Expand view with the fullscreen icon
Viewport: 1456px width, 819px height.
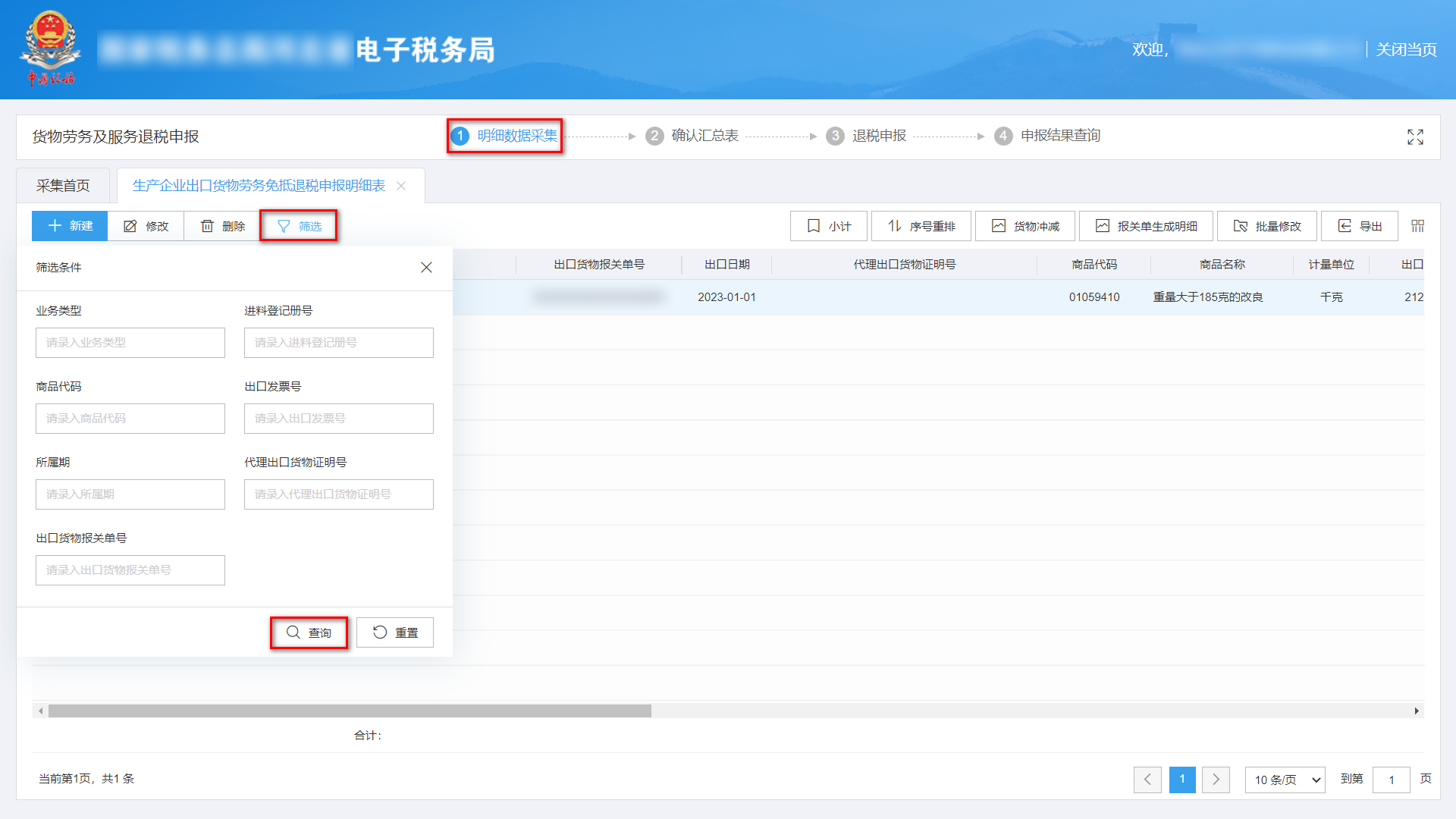[1415, 136]
